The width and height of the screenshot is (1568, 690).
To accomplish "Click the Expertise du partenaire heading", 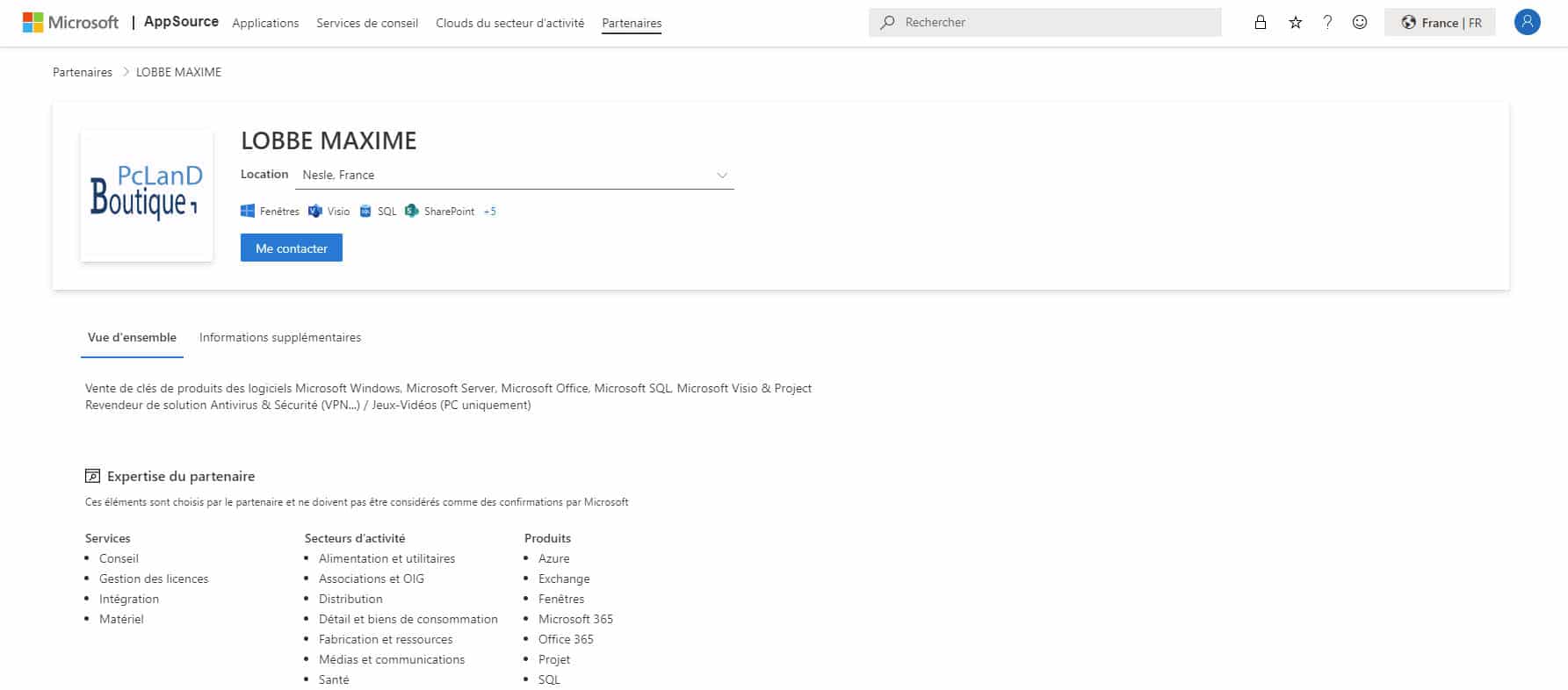I will coord(181,476).
